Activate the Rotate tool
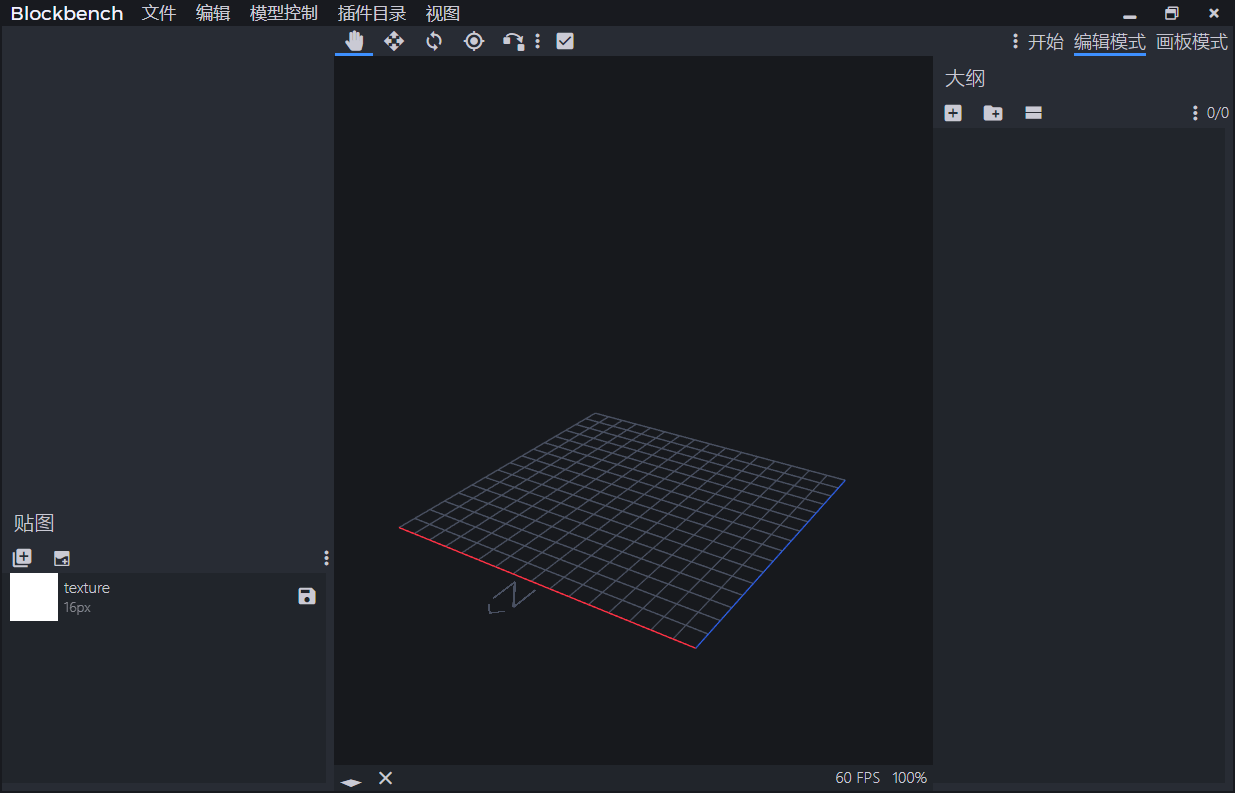This screenshot has width=1235, height=793. point(434,41)
